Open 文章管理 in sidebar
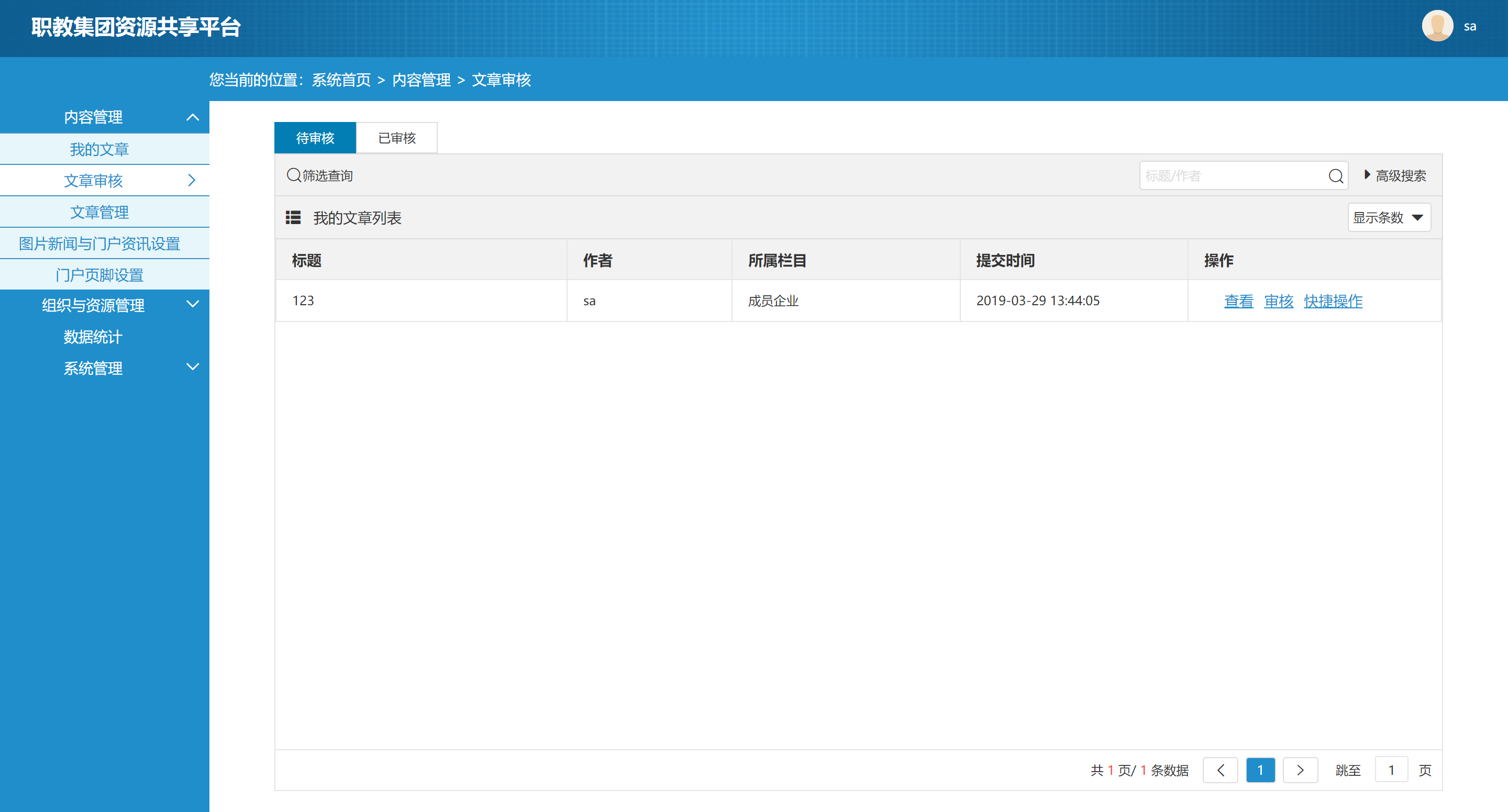 (x=99, y=212)
